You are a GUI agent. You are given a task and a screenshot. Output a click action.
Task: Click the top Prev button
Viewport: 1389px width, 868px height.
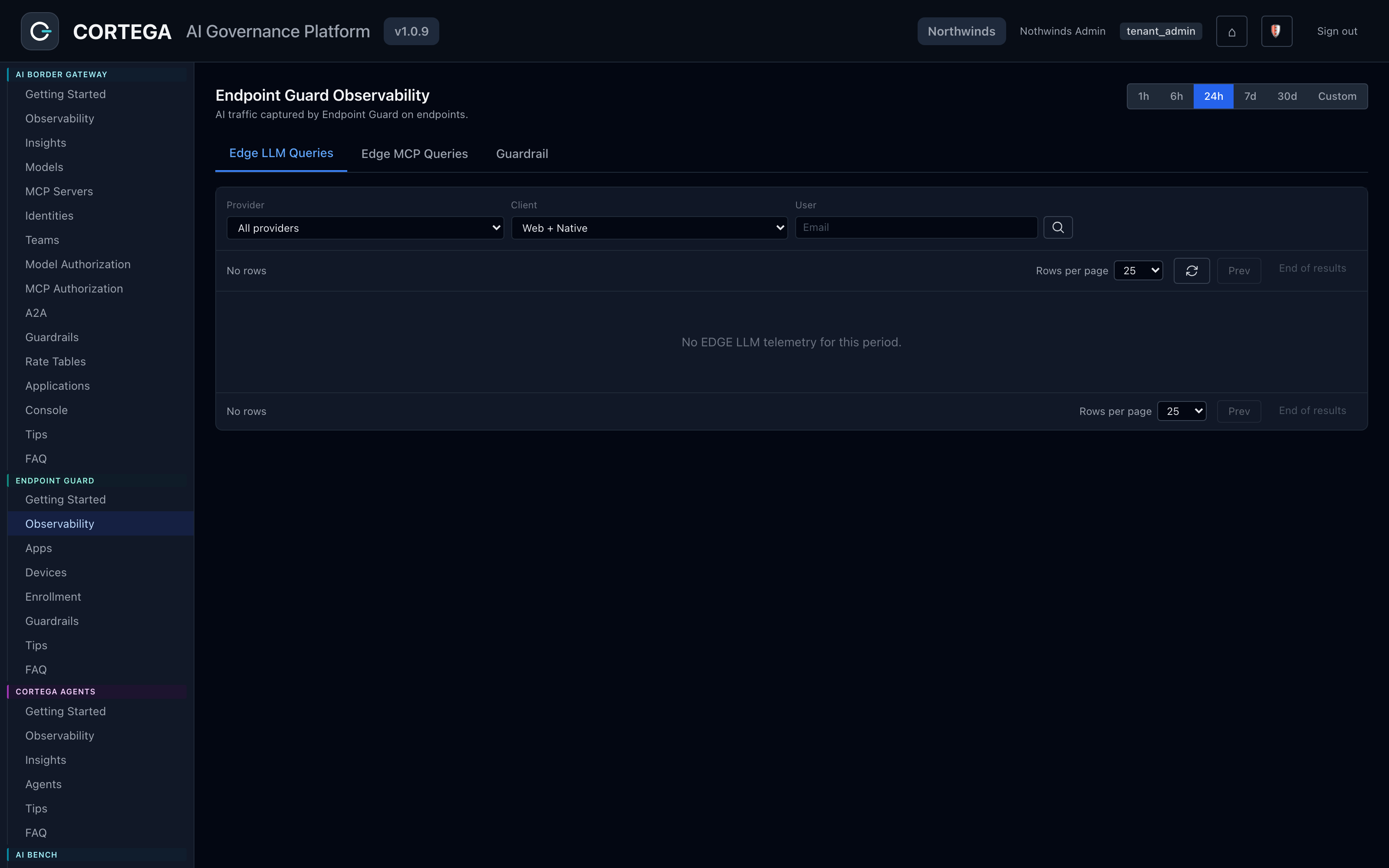(x=1239, y=270)
